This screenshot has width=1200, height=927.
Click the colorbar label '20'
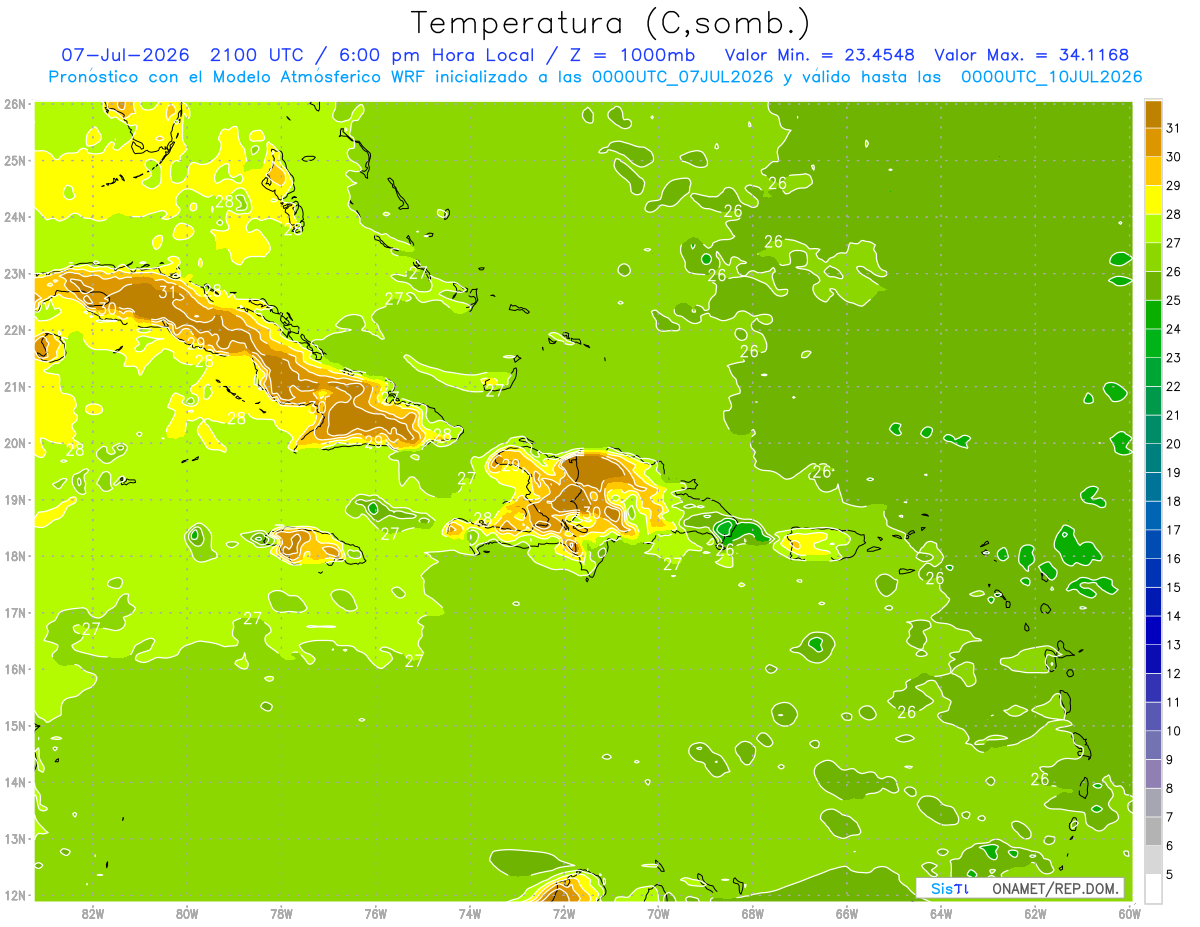(x=1173, y=444)
